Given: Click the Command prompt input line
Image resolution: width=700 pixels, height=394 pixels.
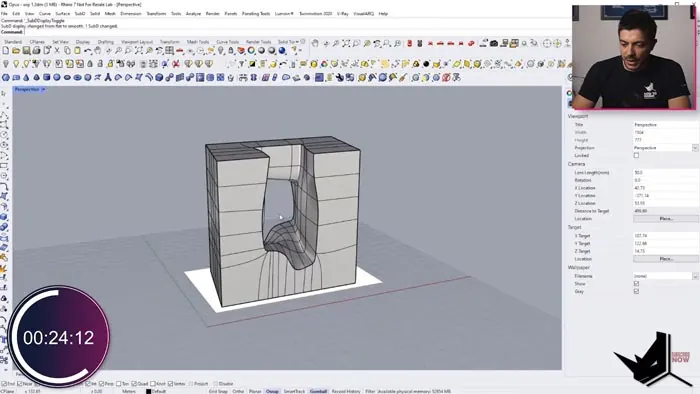Looking at the screenshot, I should coord(286,32).
